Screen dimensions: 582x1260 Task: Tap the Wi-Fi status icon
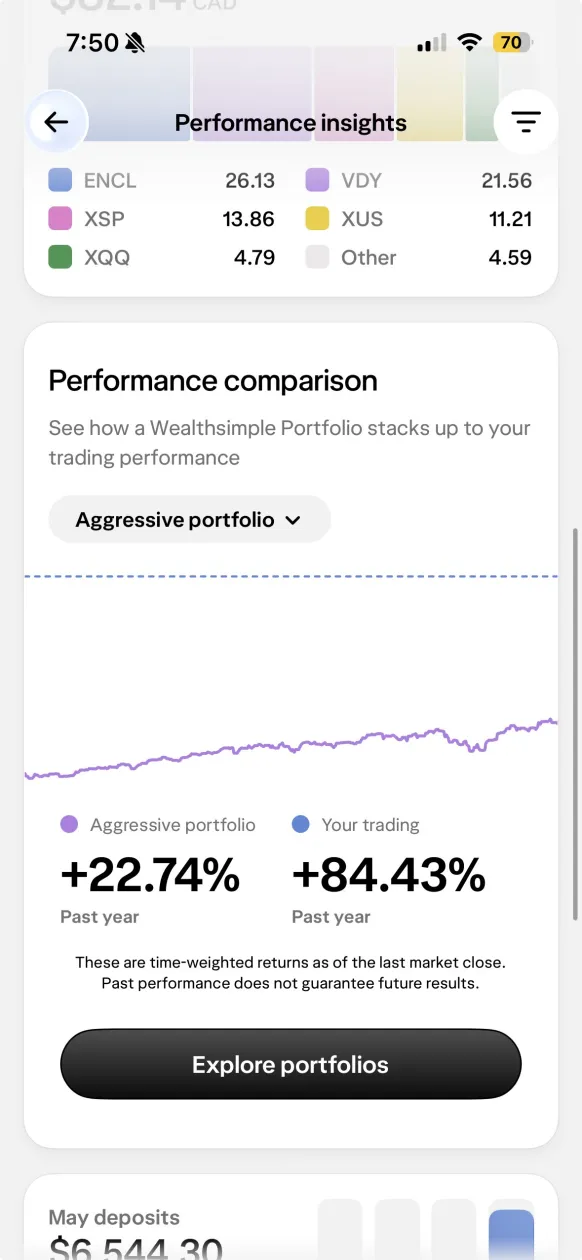pos(469,43)
